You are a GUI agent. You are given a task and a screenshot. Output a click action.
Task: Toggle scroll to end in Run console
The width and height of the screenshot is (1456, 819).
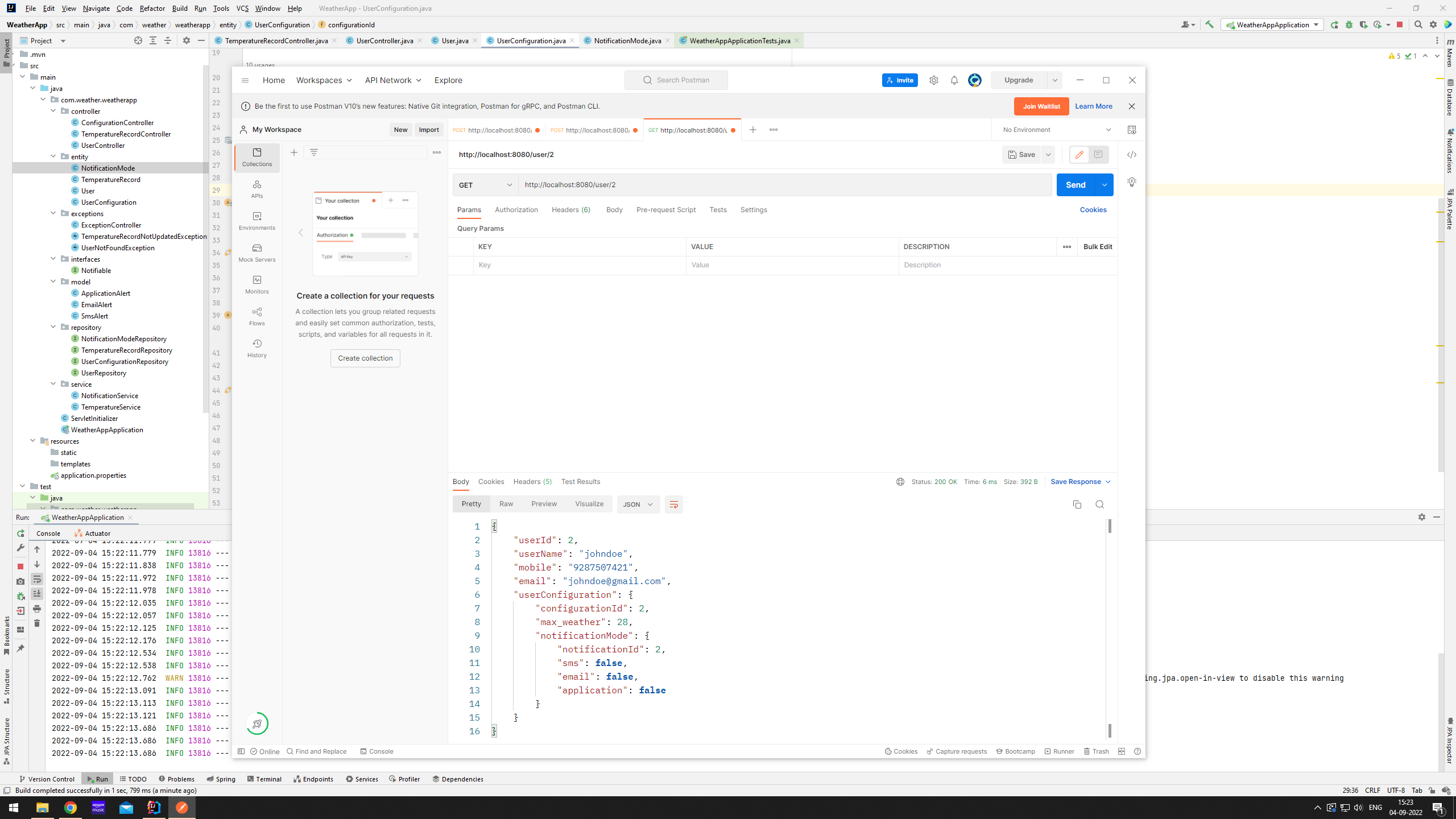[37, 594]
